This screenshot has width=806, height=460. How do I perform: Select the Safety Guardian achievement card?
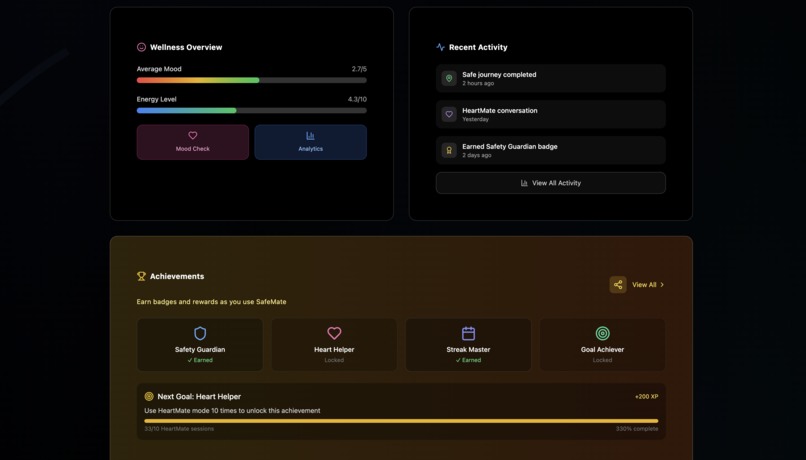click(x=200, y=345)
